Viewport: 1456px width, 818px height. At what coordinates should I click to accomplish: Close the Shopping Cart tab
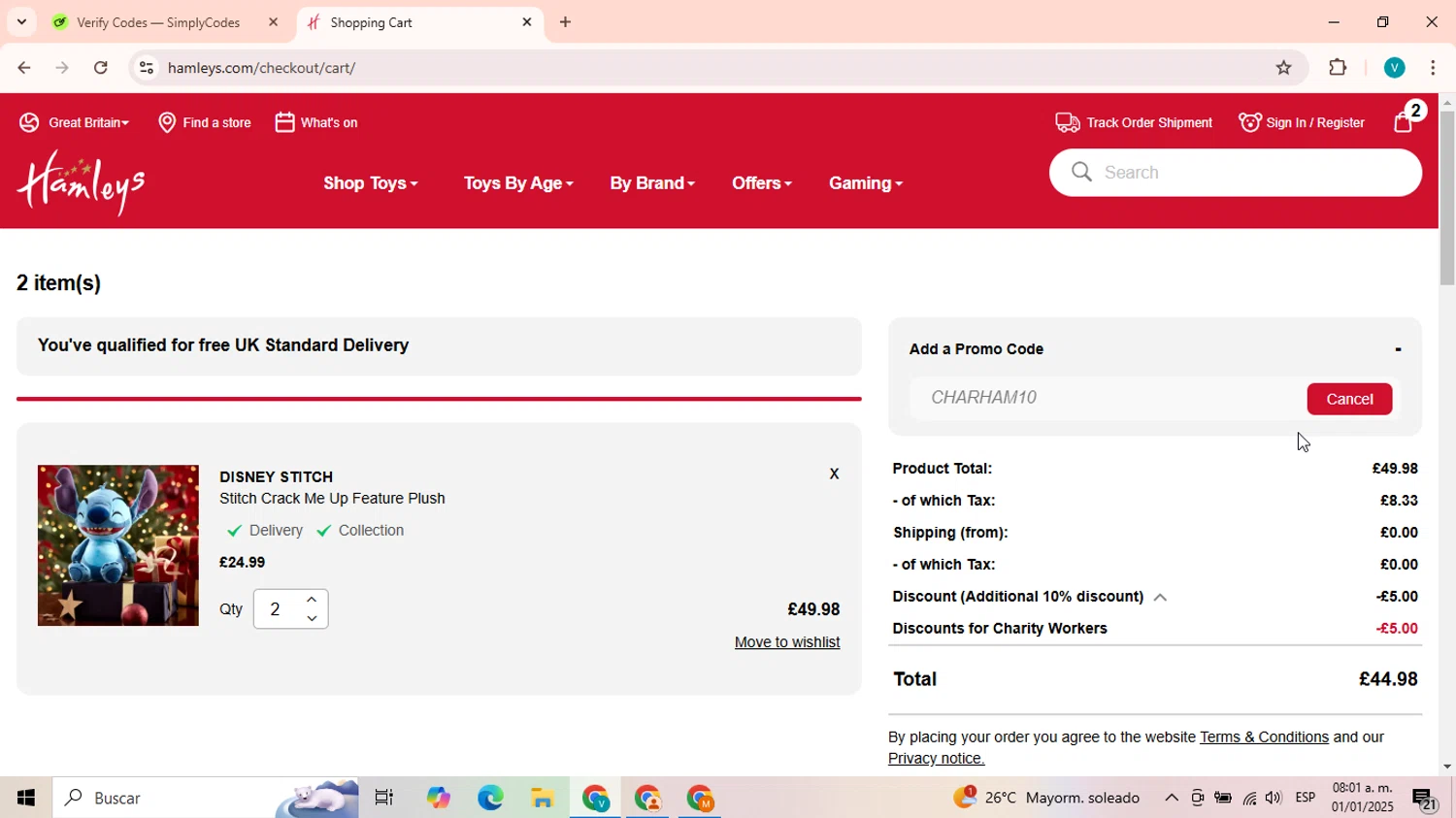[527, 22]
